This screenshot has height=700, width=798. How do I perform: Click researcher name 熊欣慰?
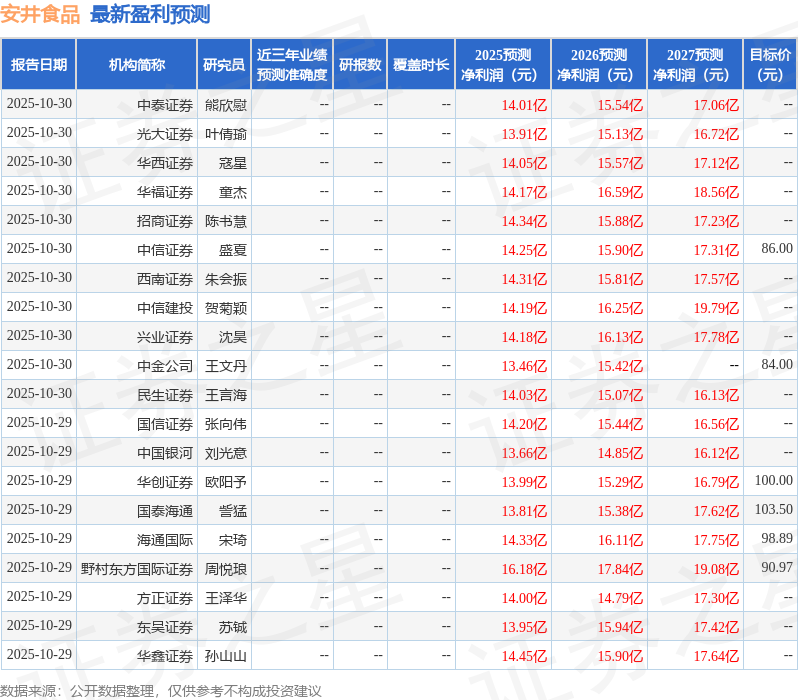click(226, 105)
